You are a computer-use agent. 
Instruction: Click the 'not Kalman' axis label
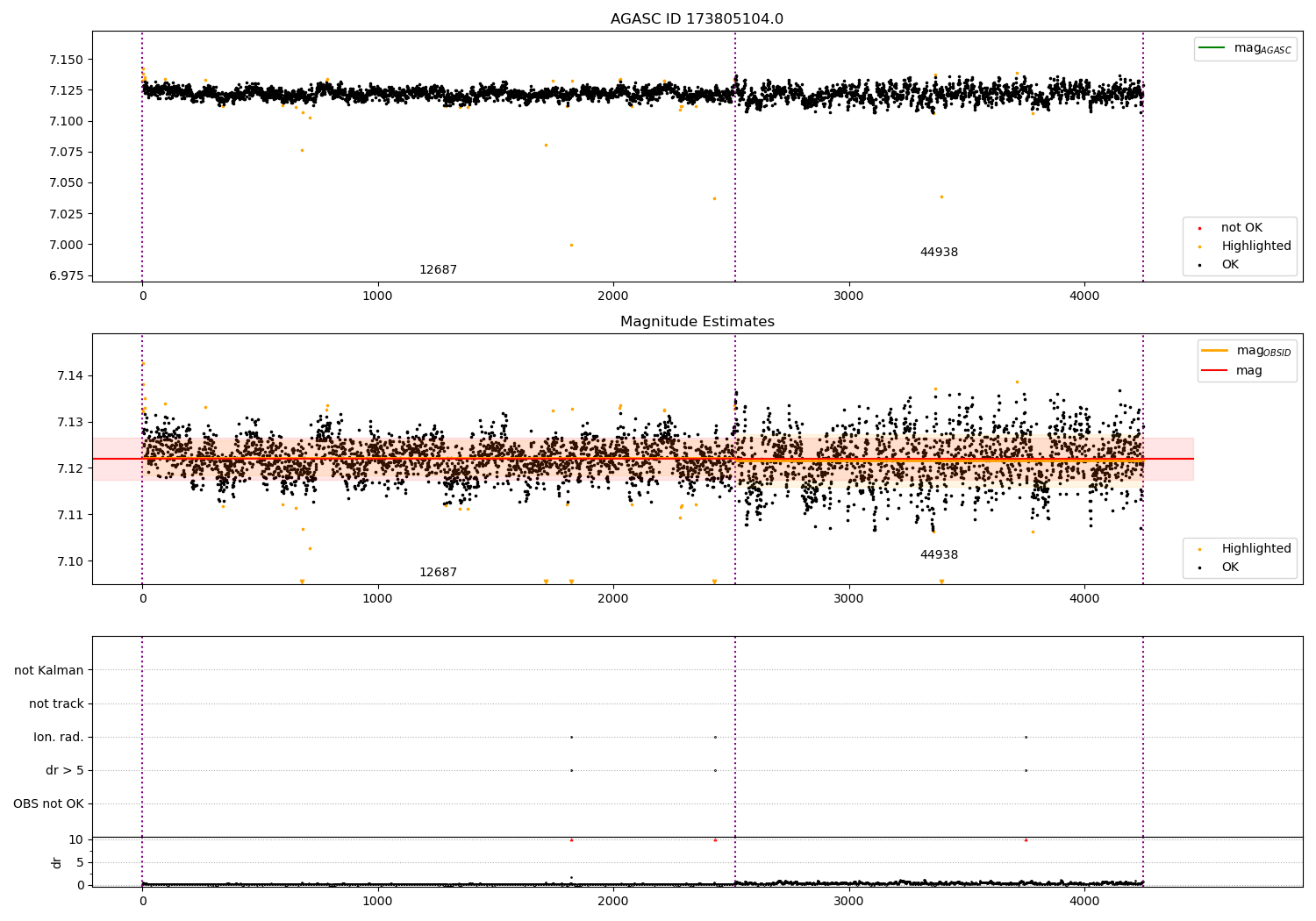pyautogui.click(x=49, y=670)
